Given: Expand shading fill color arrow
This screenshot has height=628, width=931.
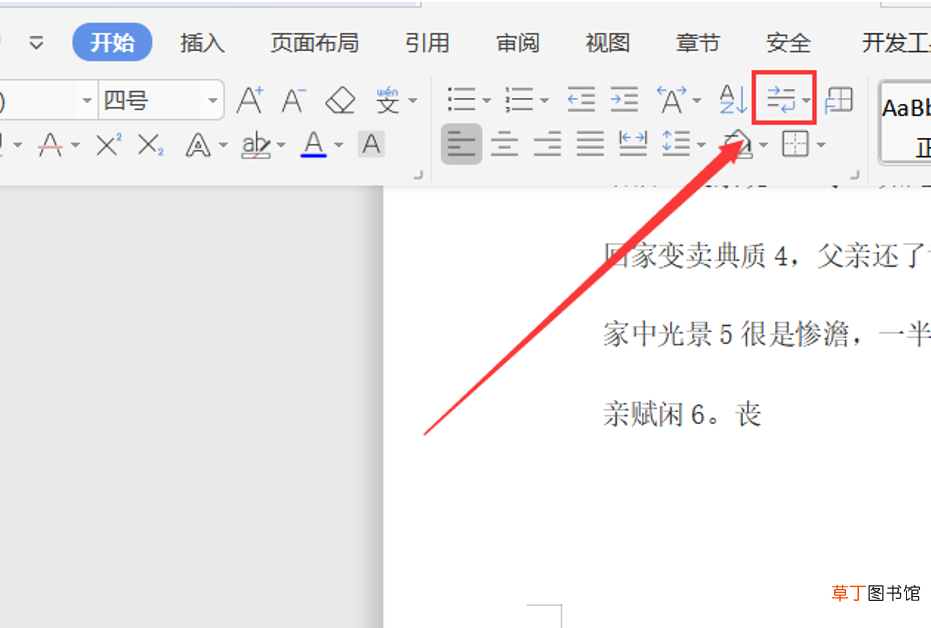Looking at the screenshot, I should [764, 145].
